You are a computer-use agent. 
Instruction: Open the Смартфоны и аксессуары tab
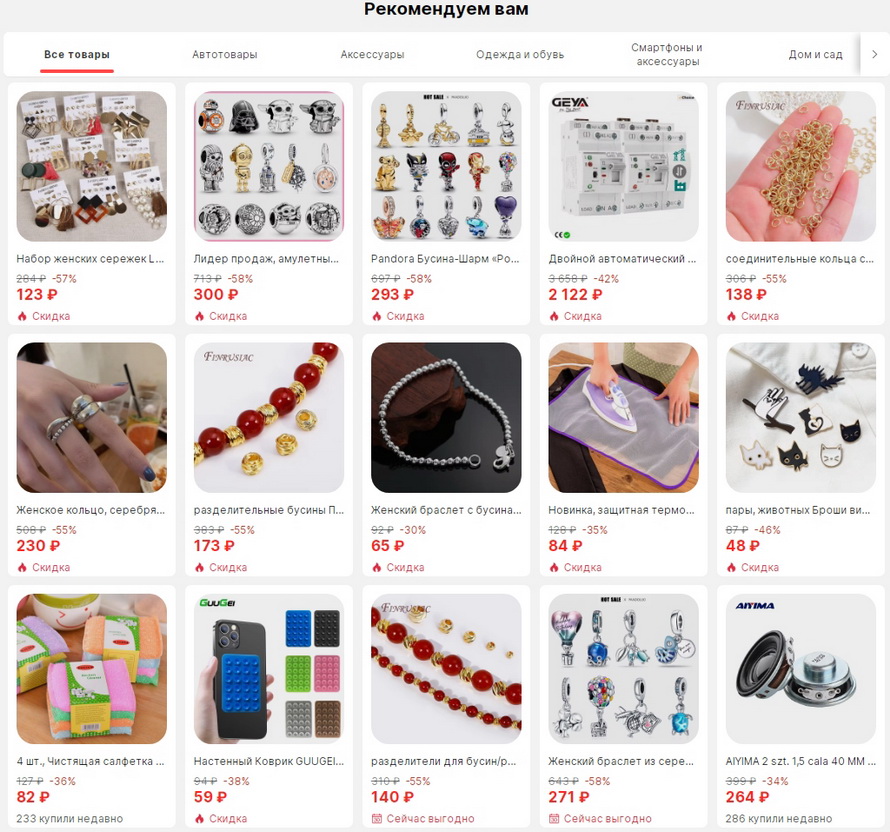[668, 54]
